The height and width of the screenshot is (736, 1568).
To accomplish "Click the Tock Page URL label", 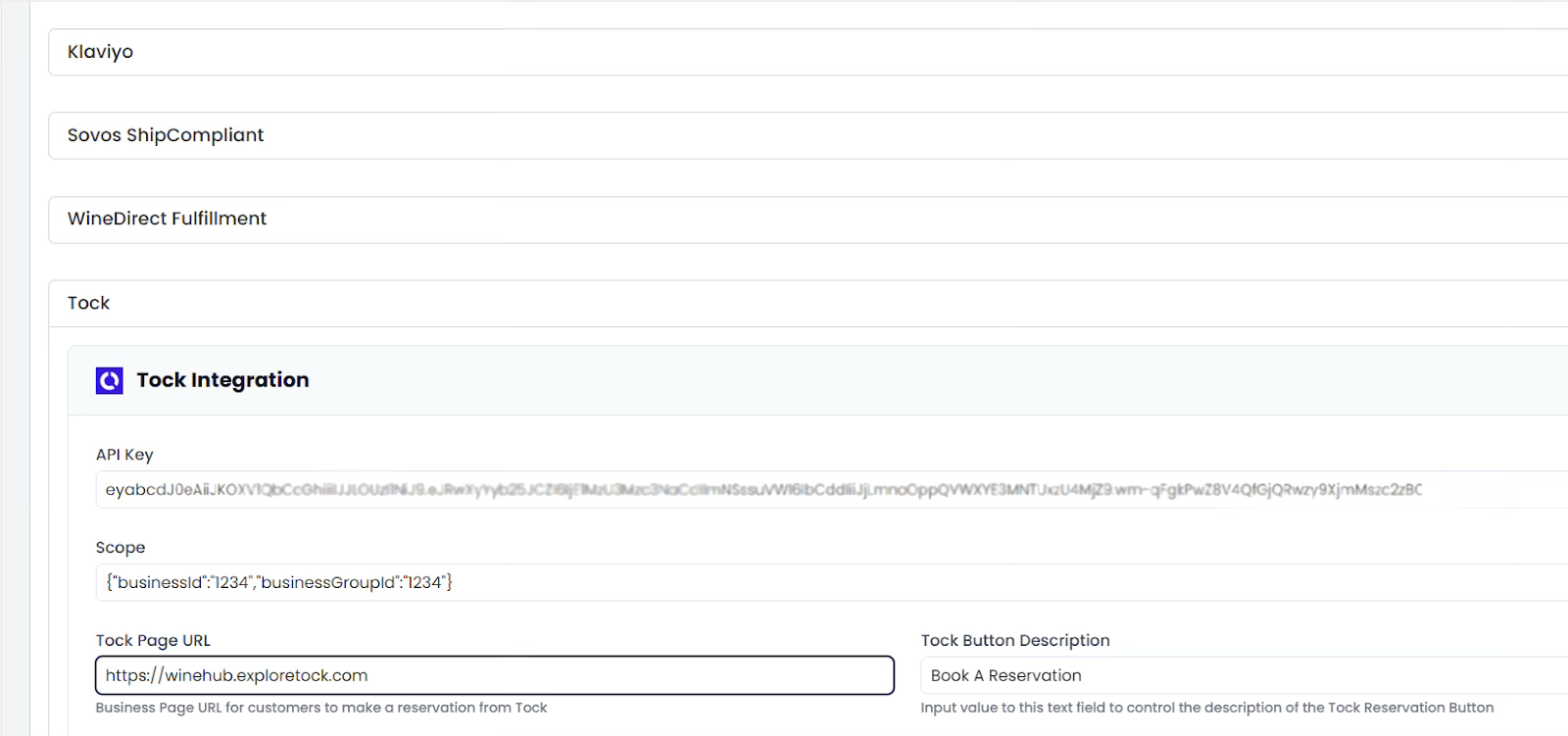I will (x=153, y=640).
